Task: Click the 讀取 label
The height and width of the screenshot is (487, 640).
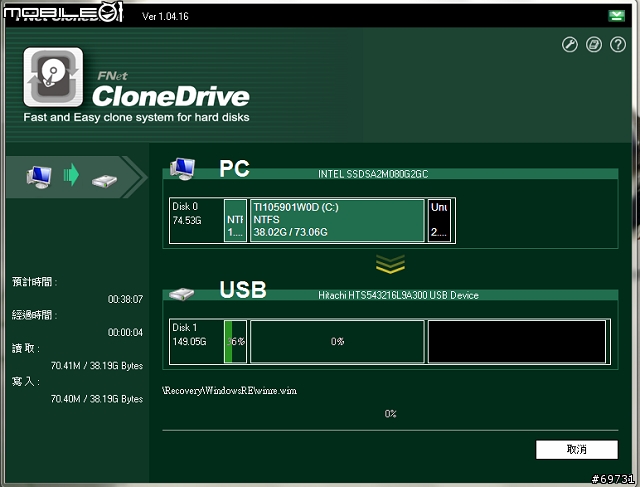Action: coord(26,348)
